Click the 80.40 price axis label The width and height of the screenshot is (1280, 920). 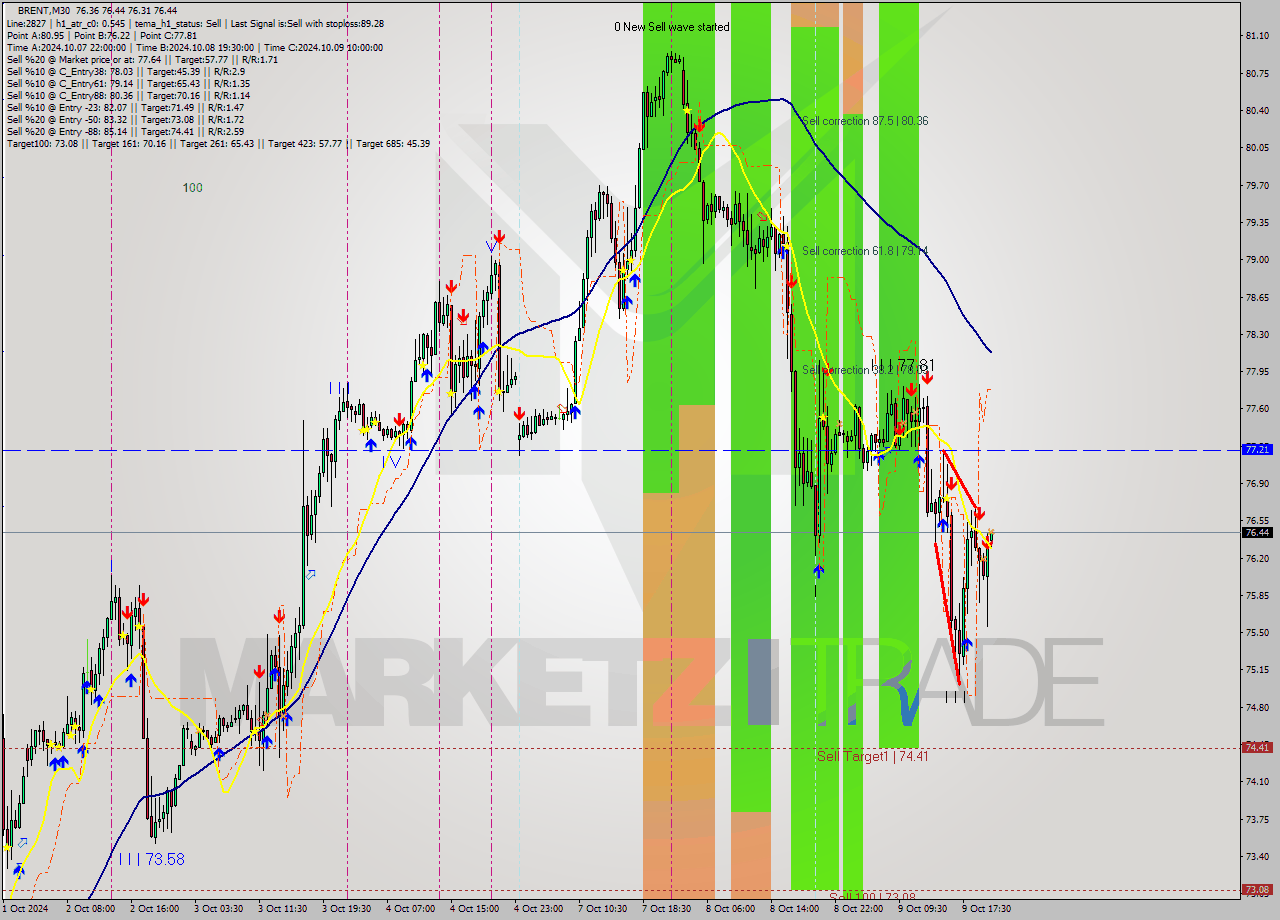[x=1257, y=110]
